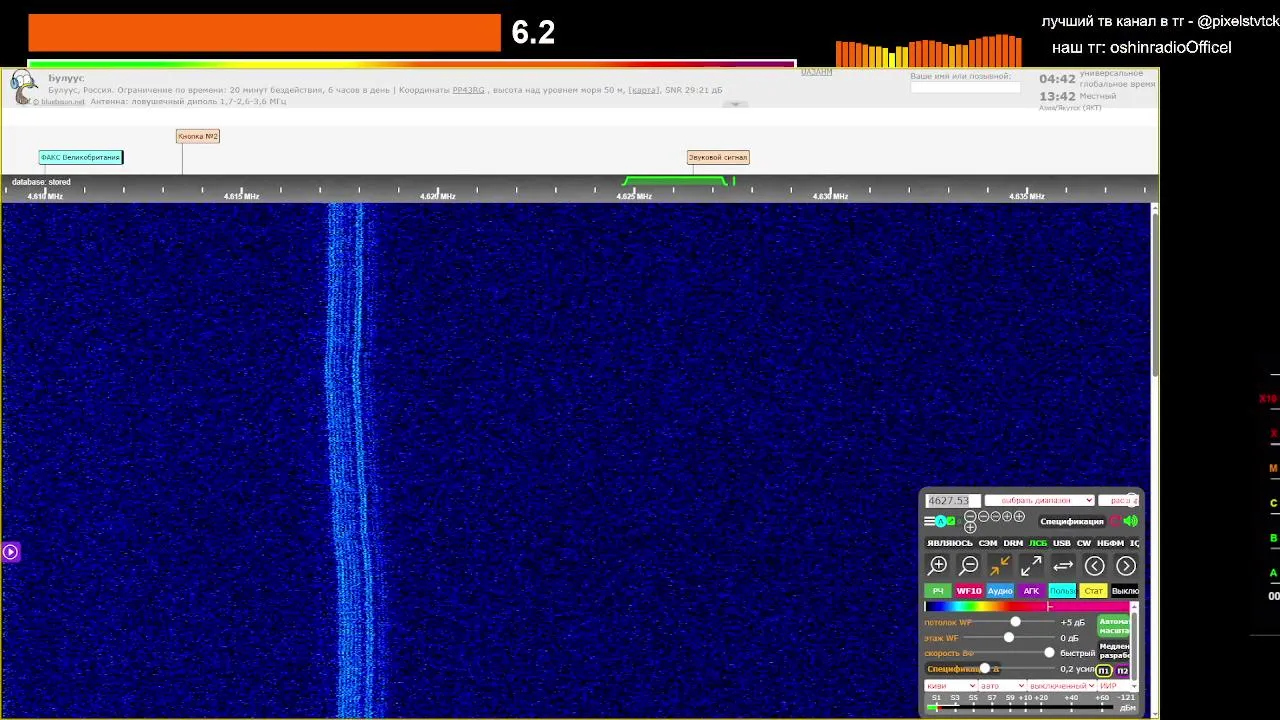Open the PP43RG coordinates link
1280x720 pixels.
coord(468,90)
